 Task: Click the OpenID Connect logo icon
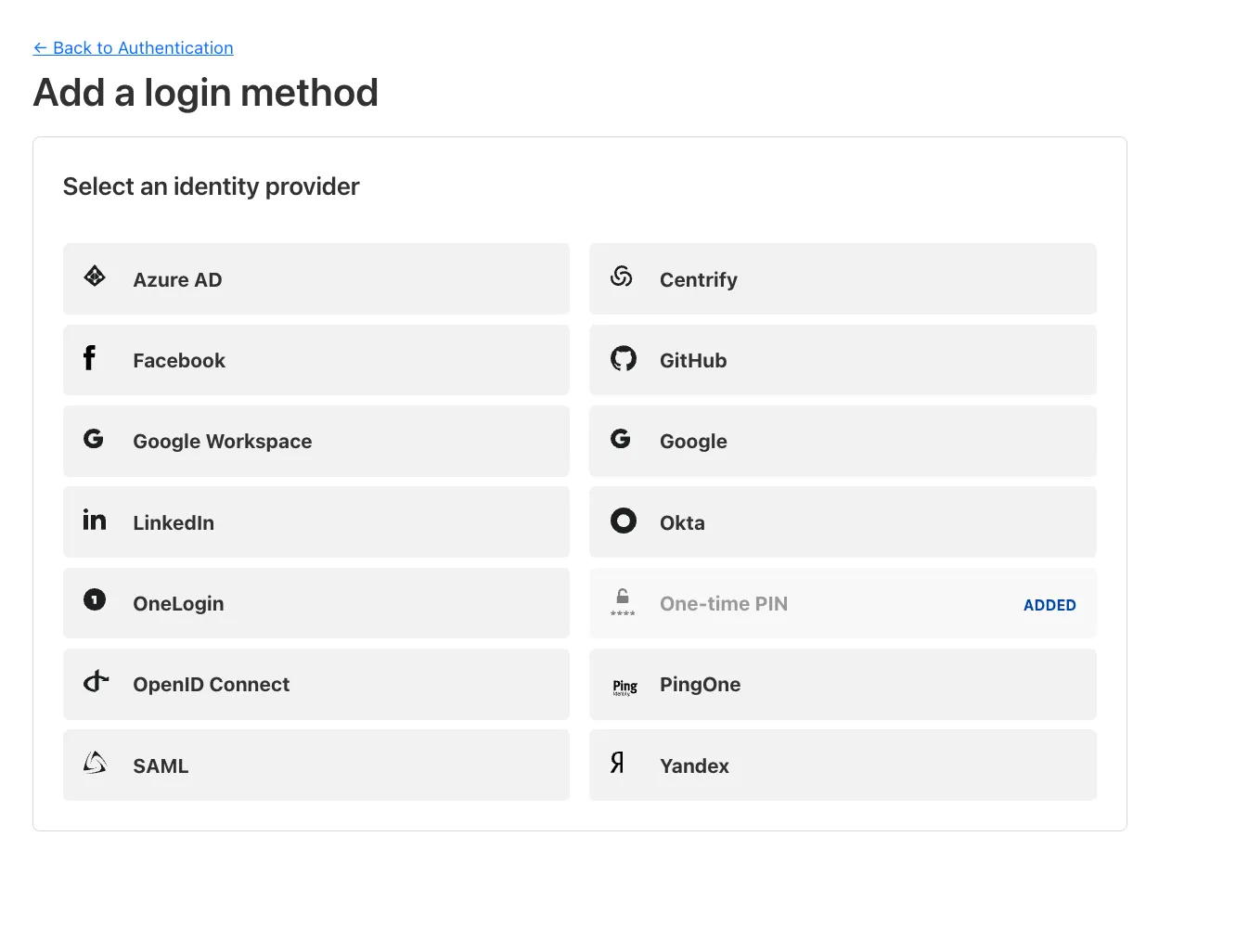click(x=96, y=682)
